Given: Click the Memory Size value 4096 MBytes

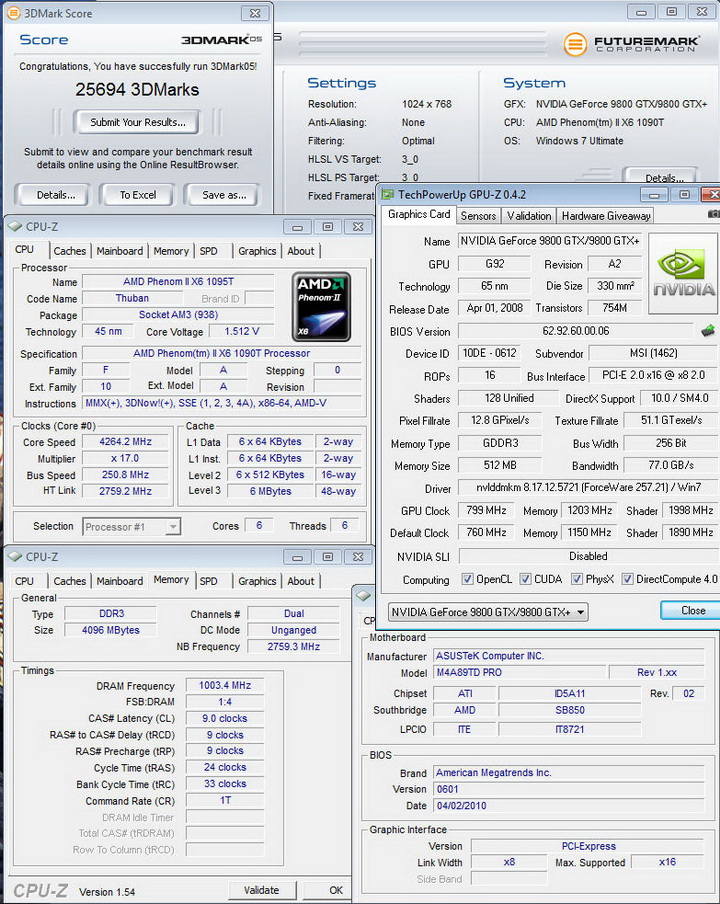Looking at the screenshot, I should [x=110, y=630].
